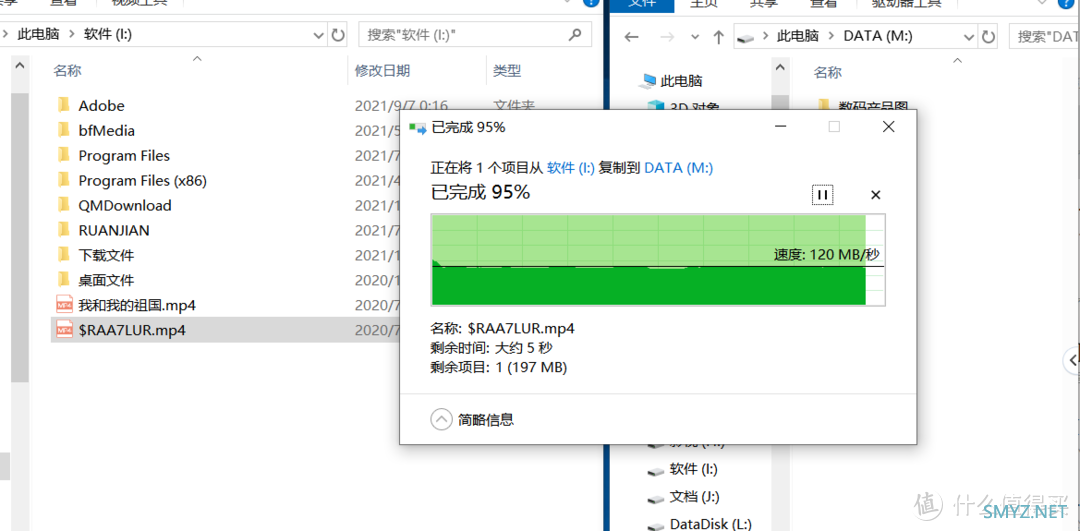Select the 桌面文件 folder
1080x531 pixels.
click(106, 280)
